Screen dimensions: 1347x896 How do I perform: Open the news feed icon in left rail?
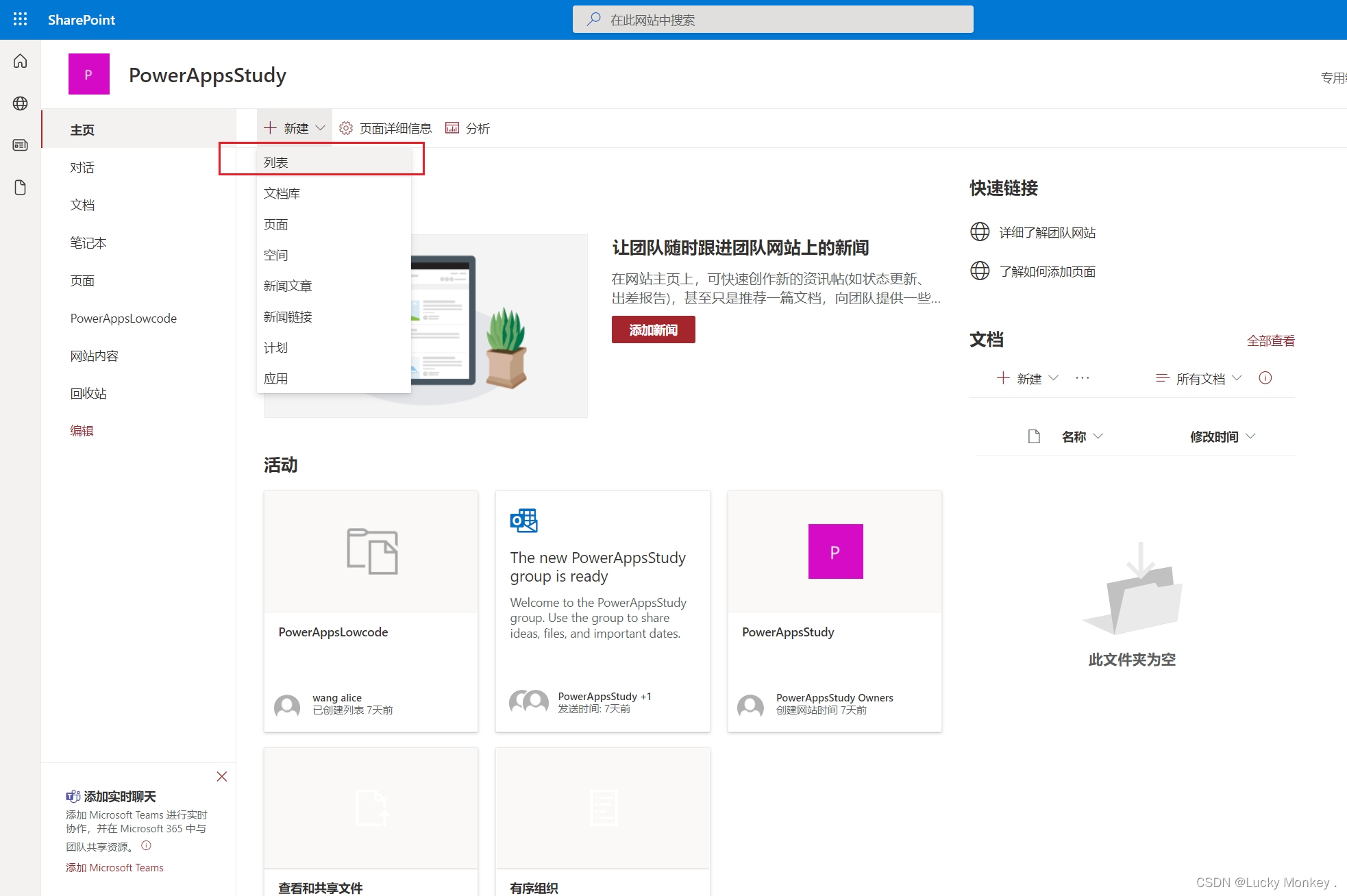pos(21,145)
